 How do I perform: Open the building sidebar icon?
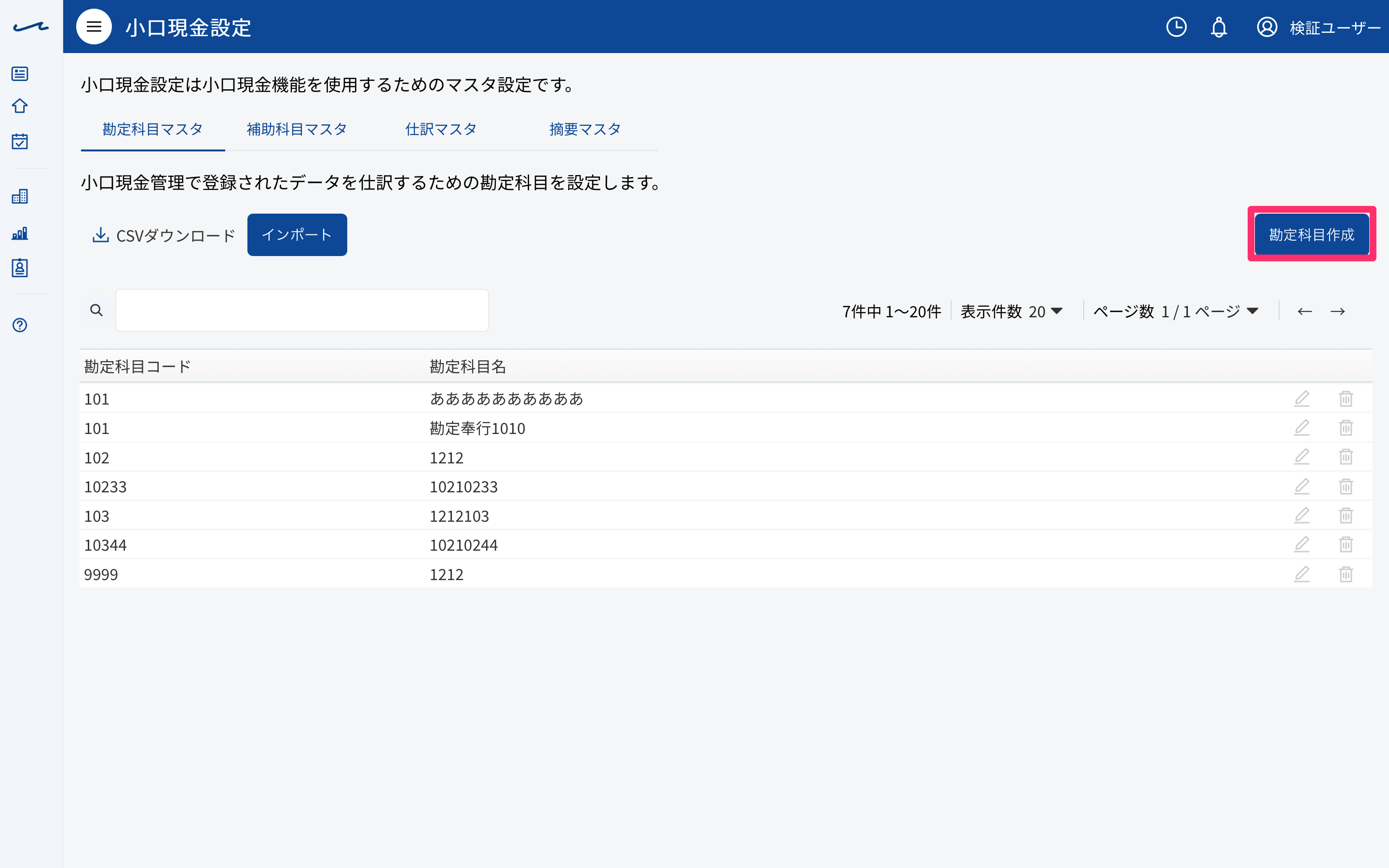tap(20, 196)
